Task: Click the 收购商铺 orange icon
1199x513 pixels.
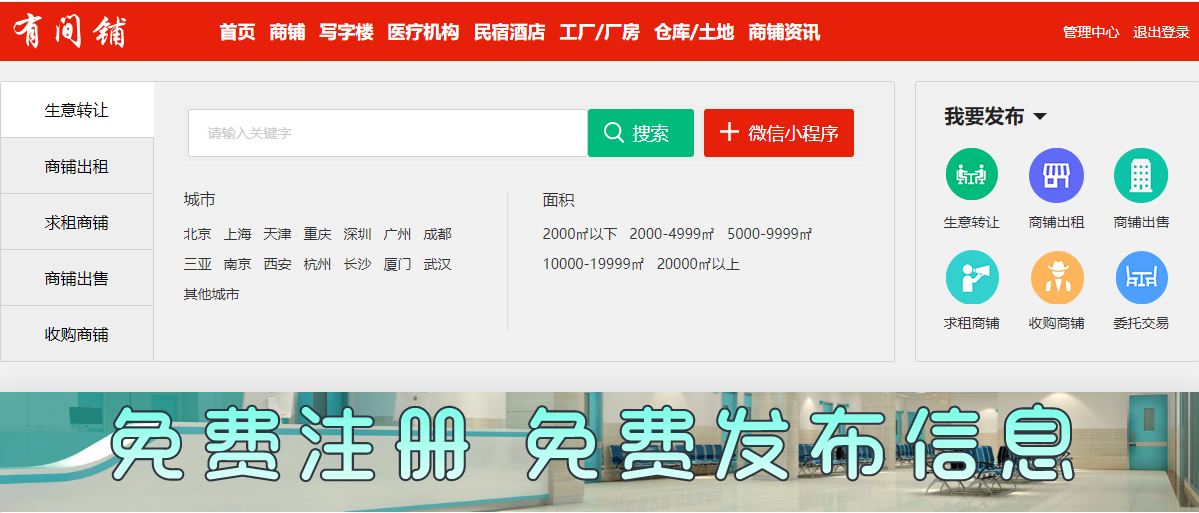Action: [1056, 277]
